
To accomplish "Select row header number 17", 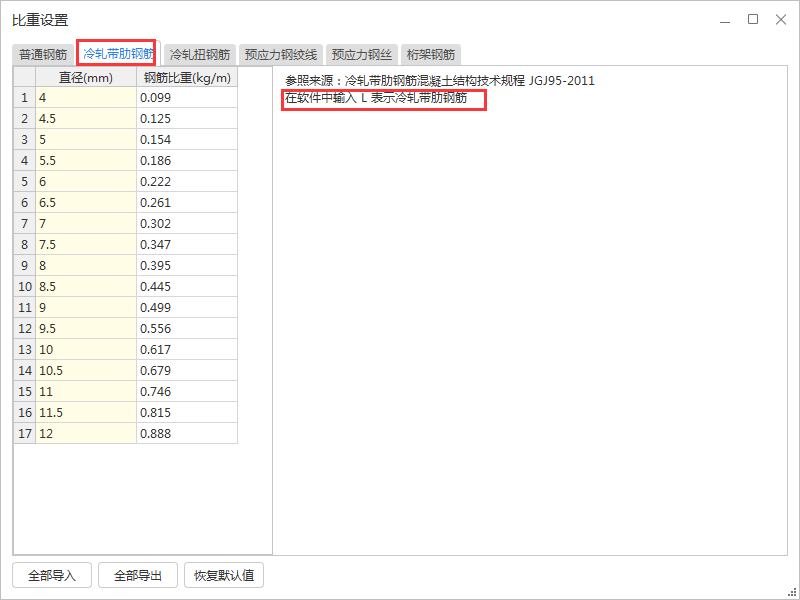I will tap(24, 433).
